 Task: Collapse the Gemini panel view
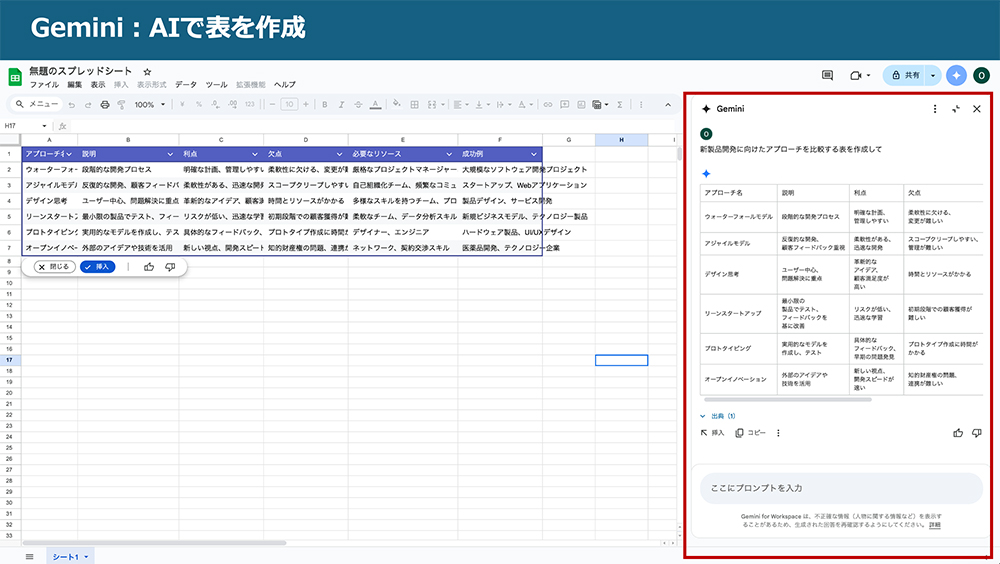(x=955, y=109)
